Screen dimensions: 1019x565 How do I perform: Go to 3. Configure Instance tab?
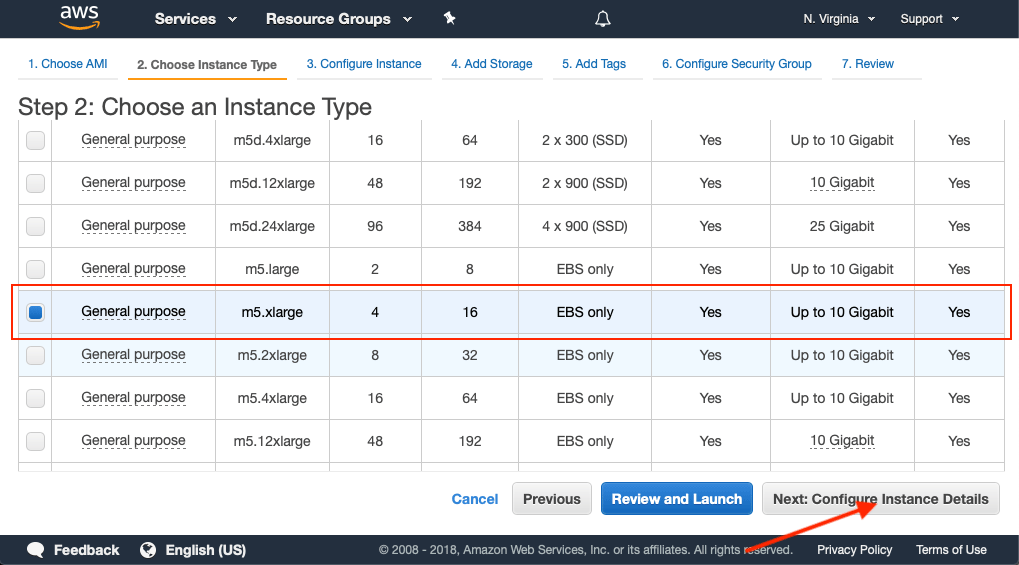pos(364,64)
